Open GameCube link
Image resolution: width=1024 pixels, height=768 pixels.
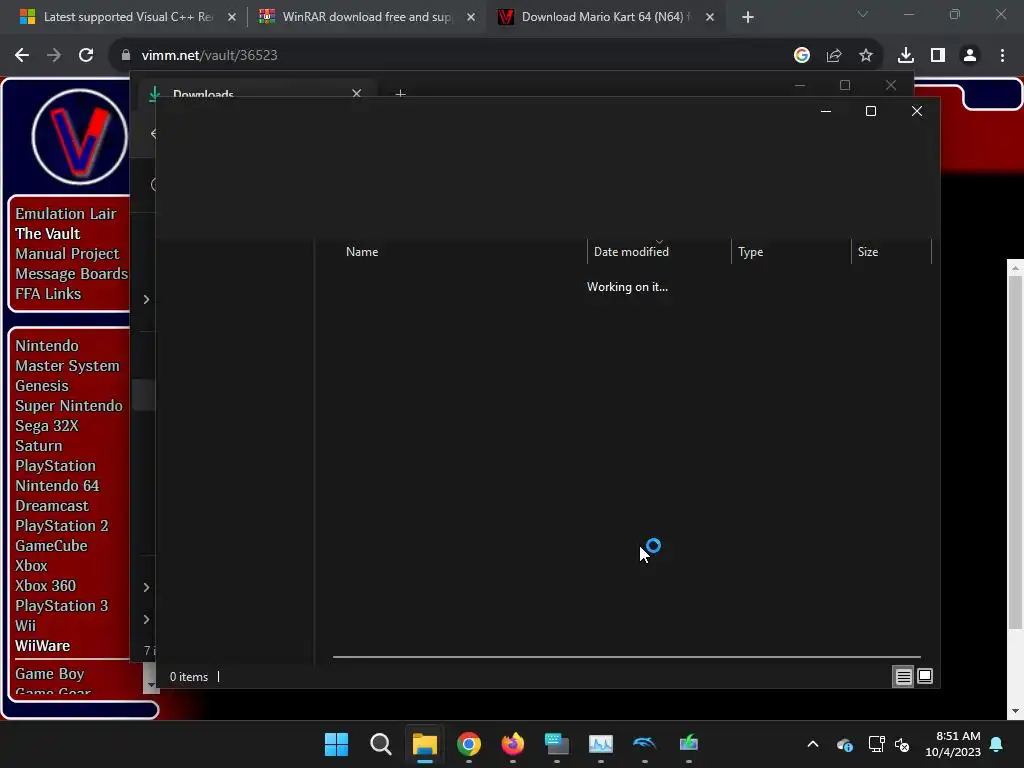coord(51,546)
